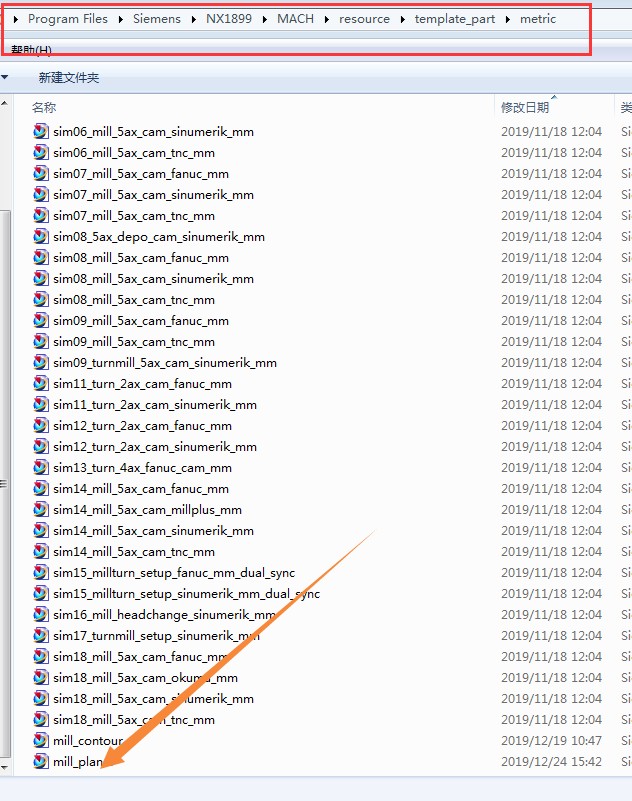Select file name sim15_millturn_setup_sinumerik_mm_dual_sync
The height and width of the screenshot is (801, 632).
[x=186, y=593]
